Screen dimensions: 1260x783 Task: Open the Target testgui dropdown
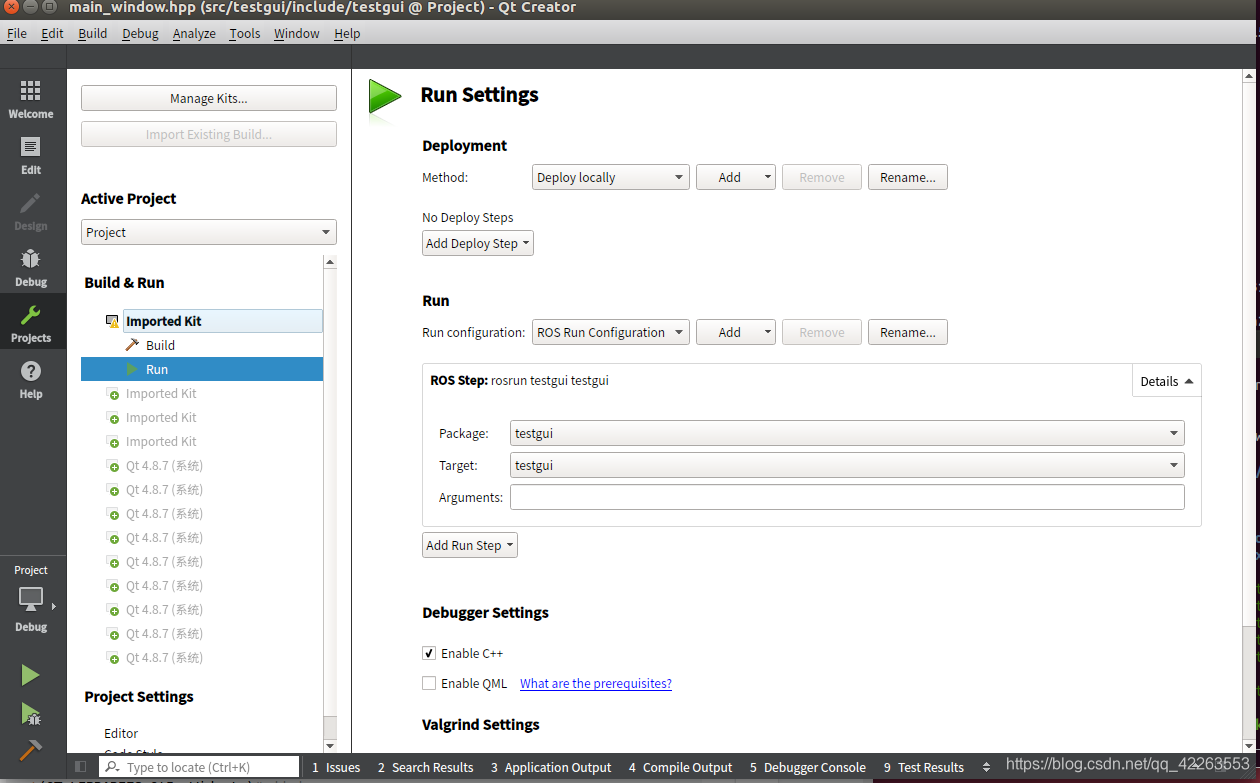[x=847, y=465]
